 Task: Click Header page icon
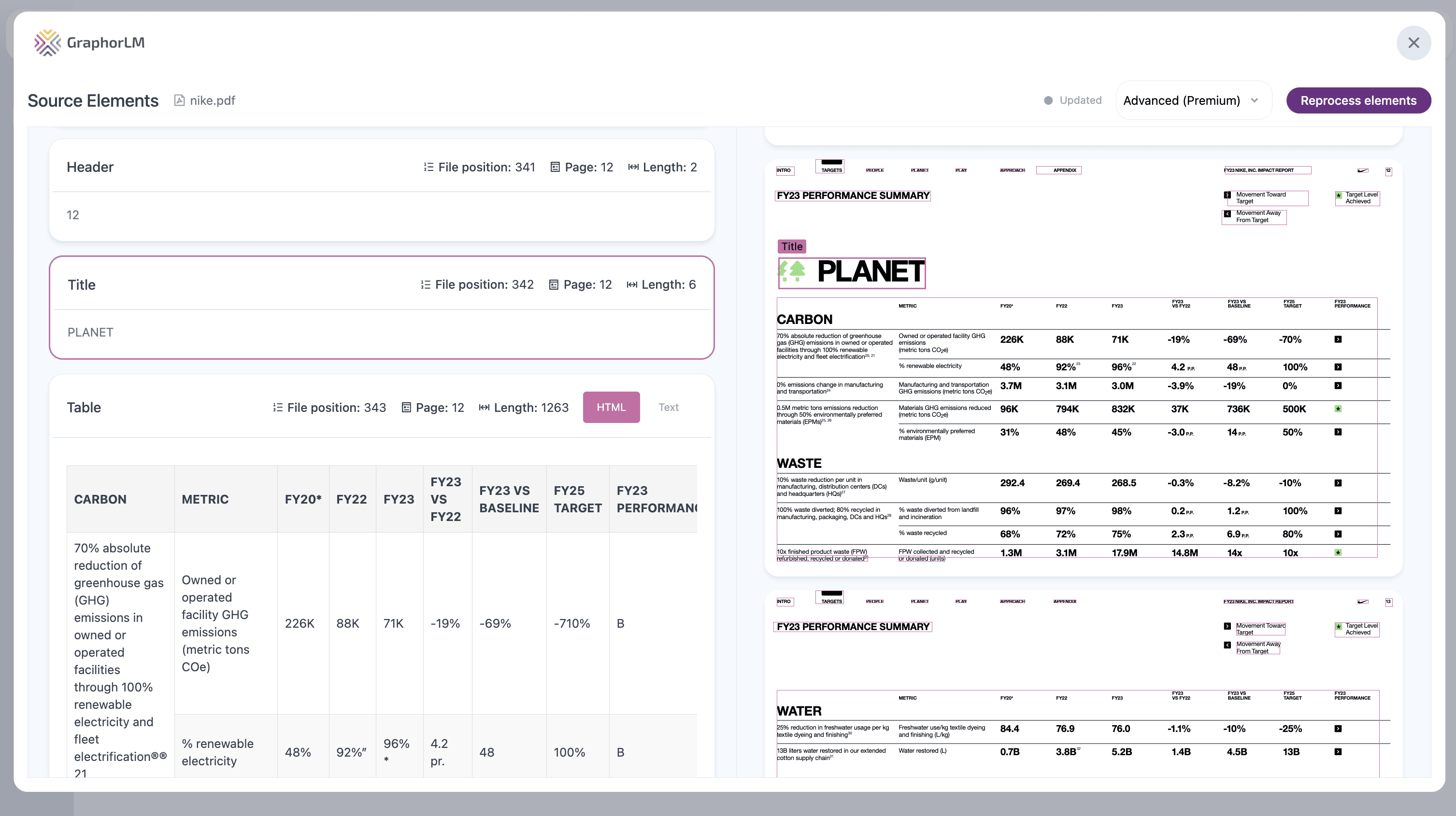pos(555,167)
